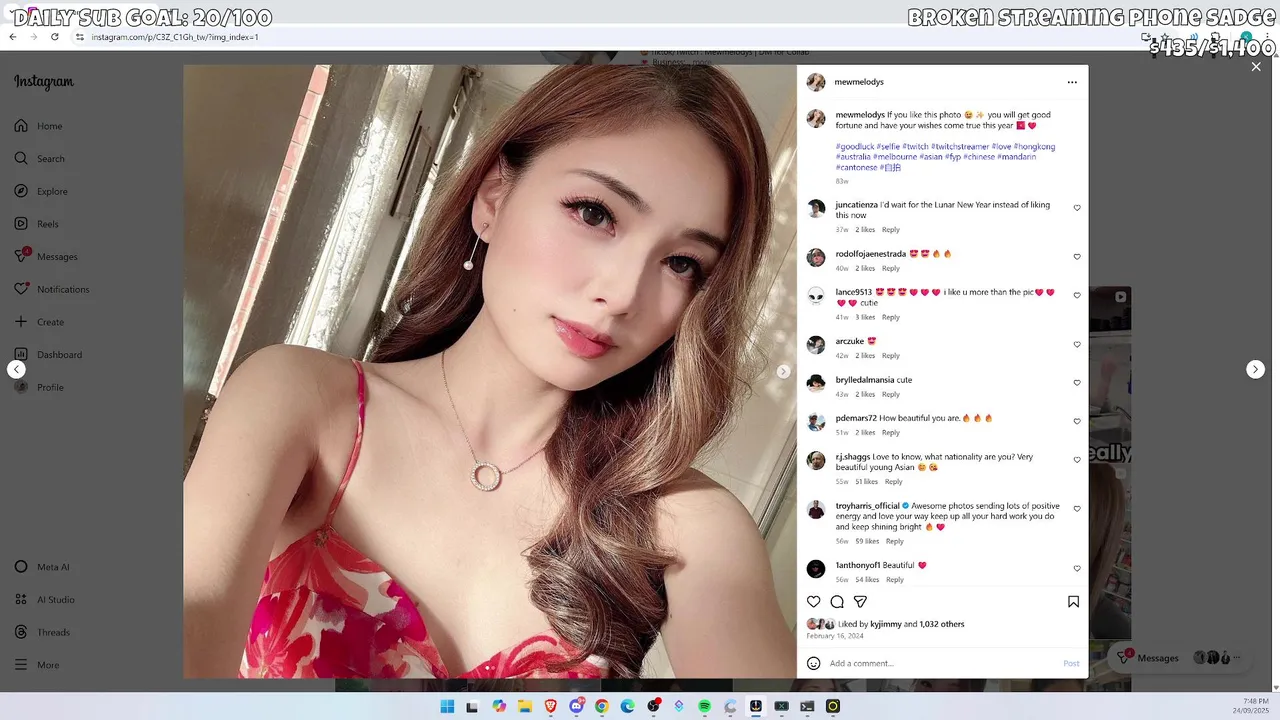Open OBS Studio from the taskbar
This screenshot has height=720, width=1280.
click(653, 706)
